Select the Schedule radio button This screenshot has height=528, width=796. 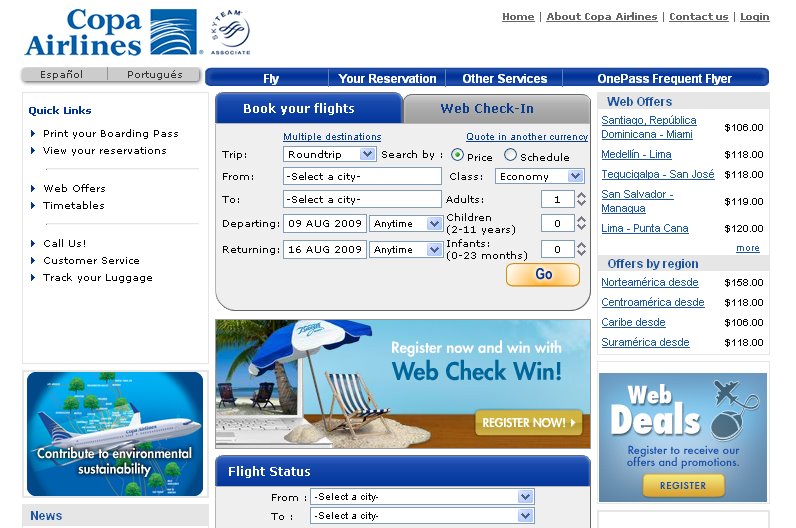(510, 155)
